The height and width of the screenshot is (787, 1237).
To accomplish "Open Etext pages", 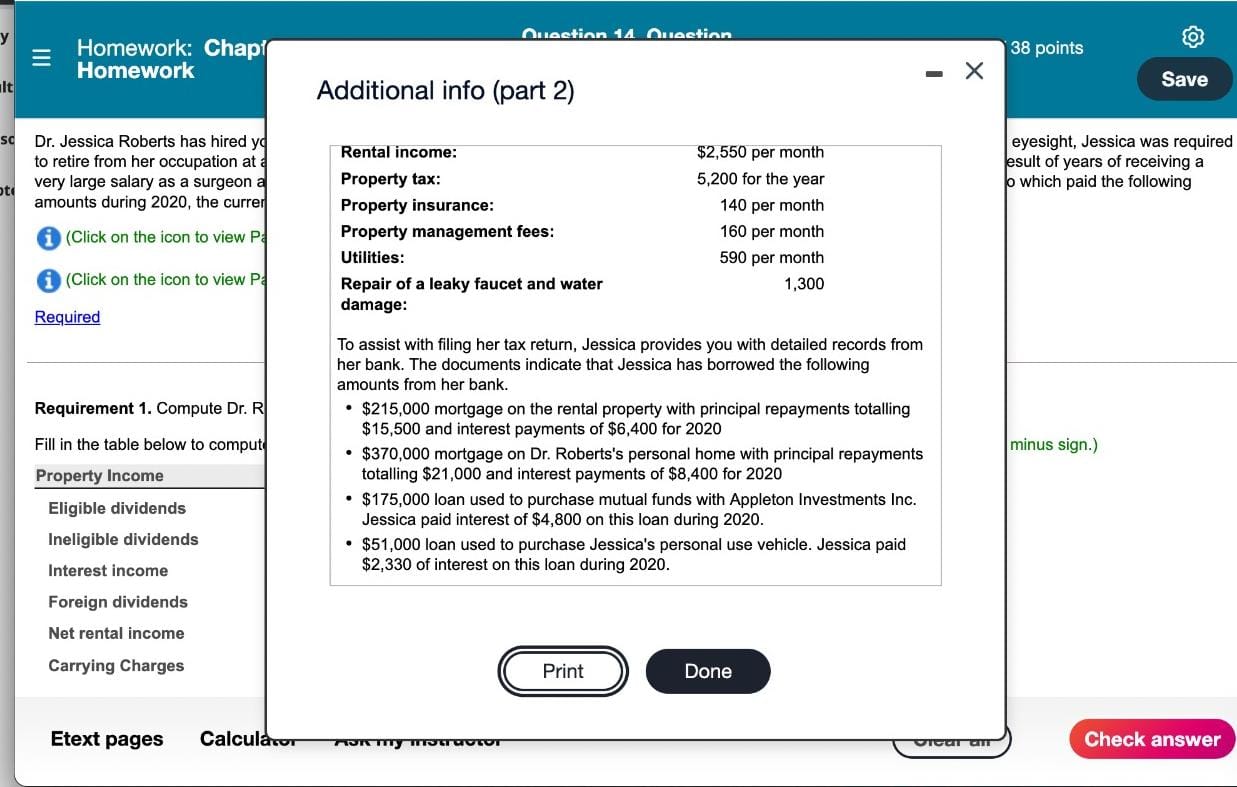I will tap(107, 739).
